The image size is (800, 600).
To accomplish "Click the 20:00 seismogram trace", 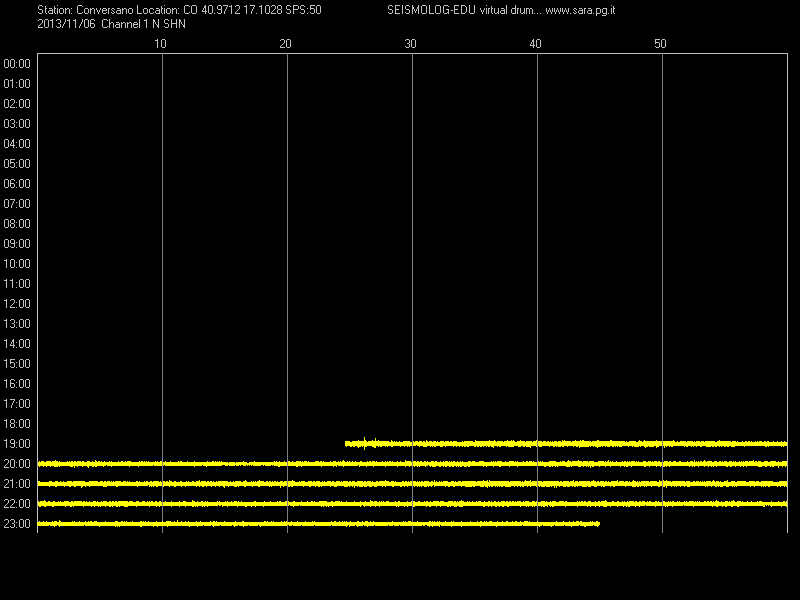I will [x=412, y=464].
